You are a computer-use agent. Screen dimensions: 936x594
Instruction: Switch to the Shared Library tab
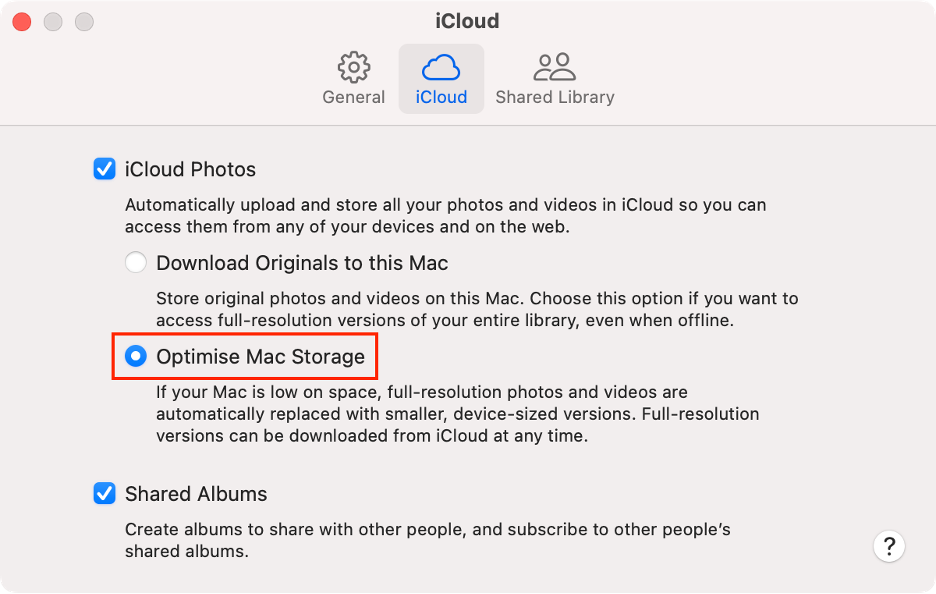pos(555,96)
